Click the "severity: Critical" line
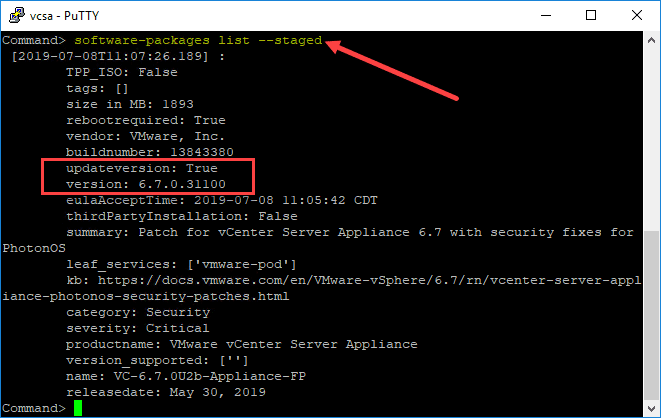 point(137,328)
